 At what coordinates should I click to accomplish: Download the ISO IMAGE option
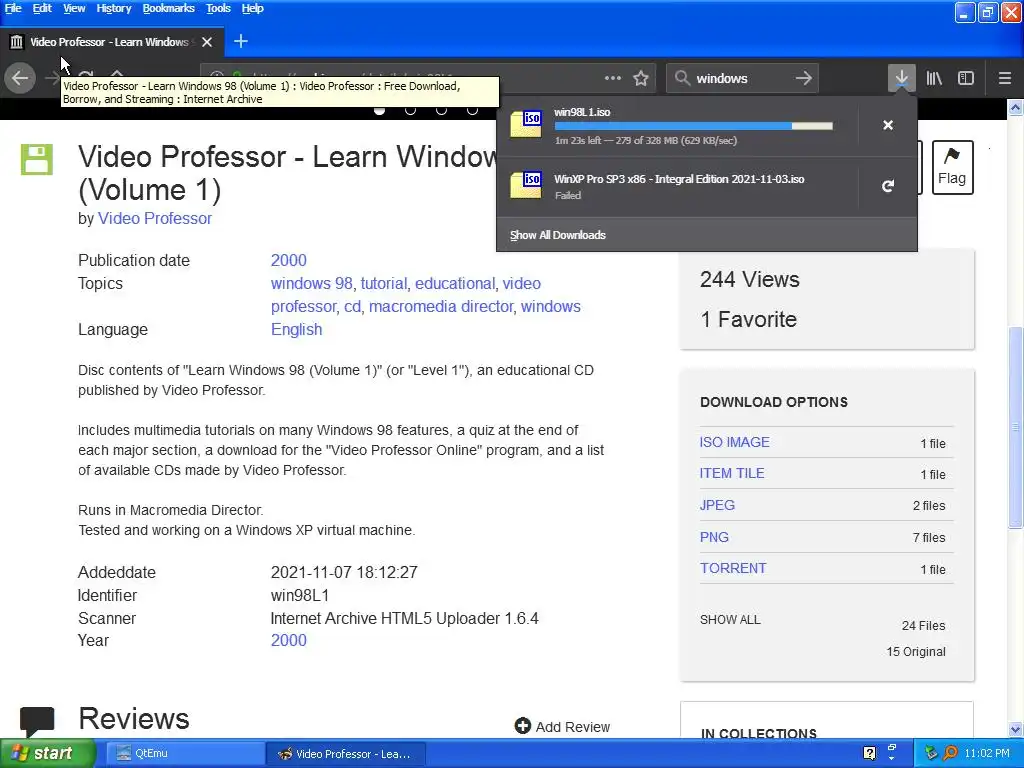point(734,442)
